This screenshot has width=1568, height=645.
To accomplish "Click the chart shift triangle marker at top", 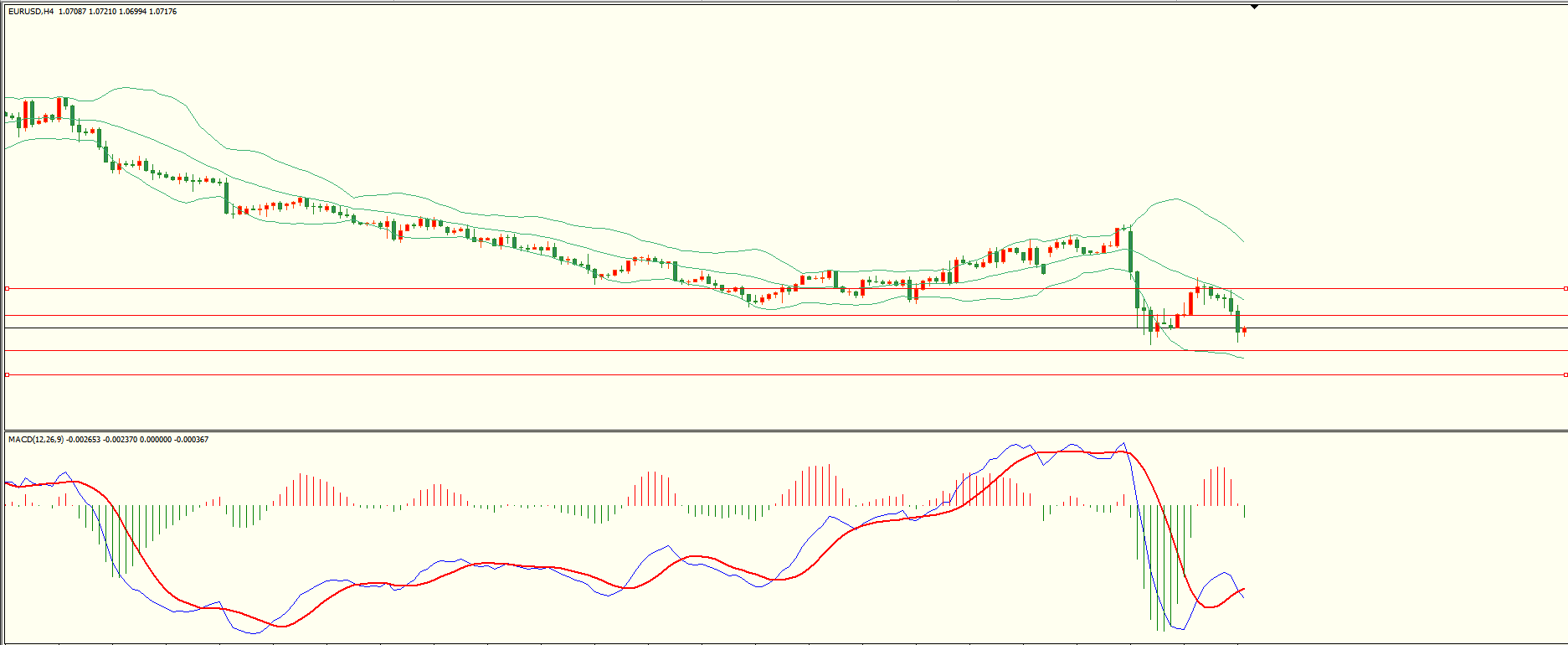I will click(x=1254, y=7).
